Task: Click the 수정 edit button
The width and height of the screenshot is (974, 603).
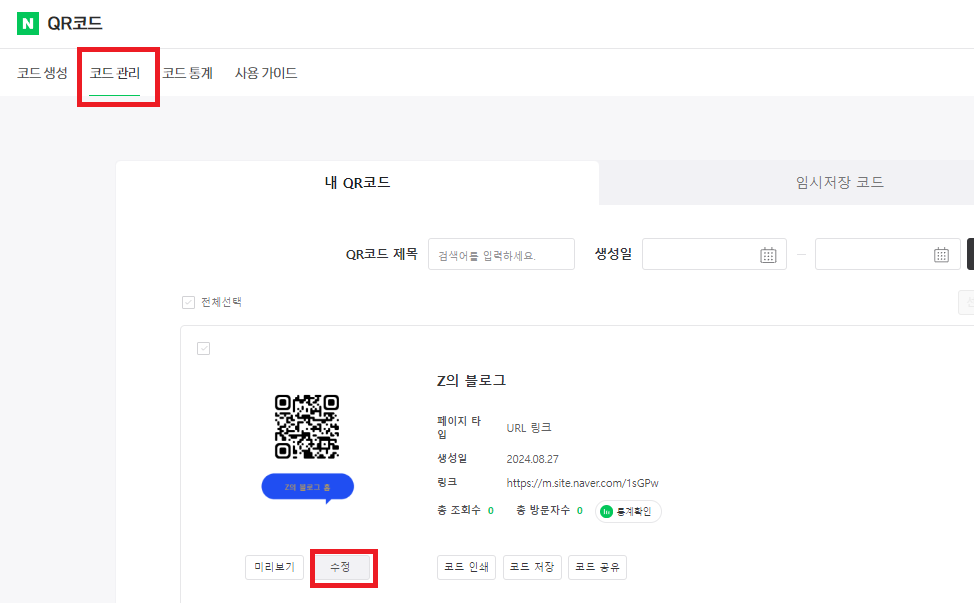Action: (340, 567)
